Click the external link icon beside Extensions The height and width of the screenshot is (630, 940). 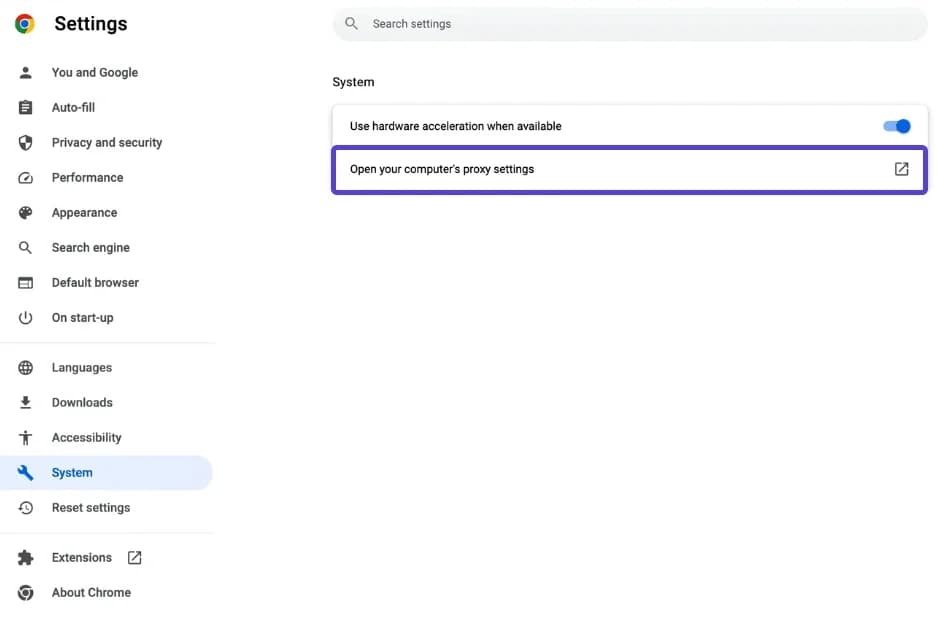pyautogui.click(x=134, y=557)
